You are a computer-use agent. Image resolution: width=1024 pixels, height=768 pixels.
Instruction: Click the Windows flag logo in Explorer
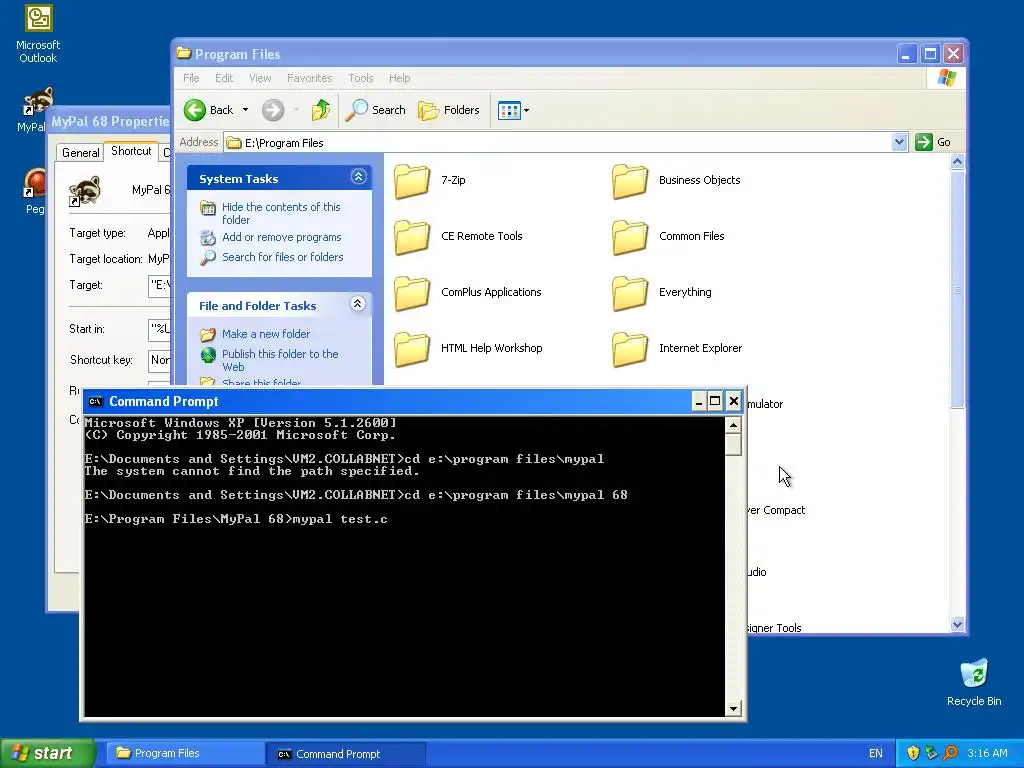coord(946,78)
